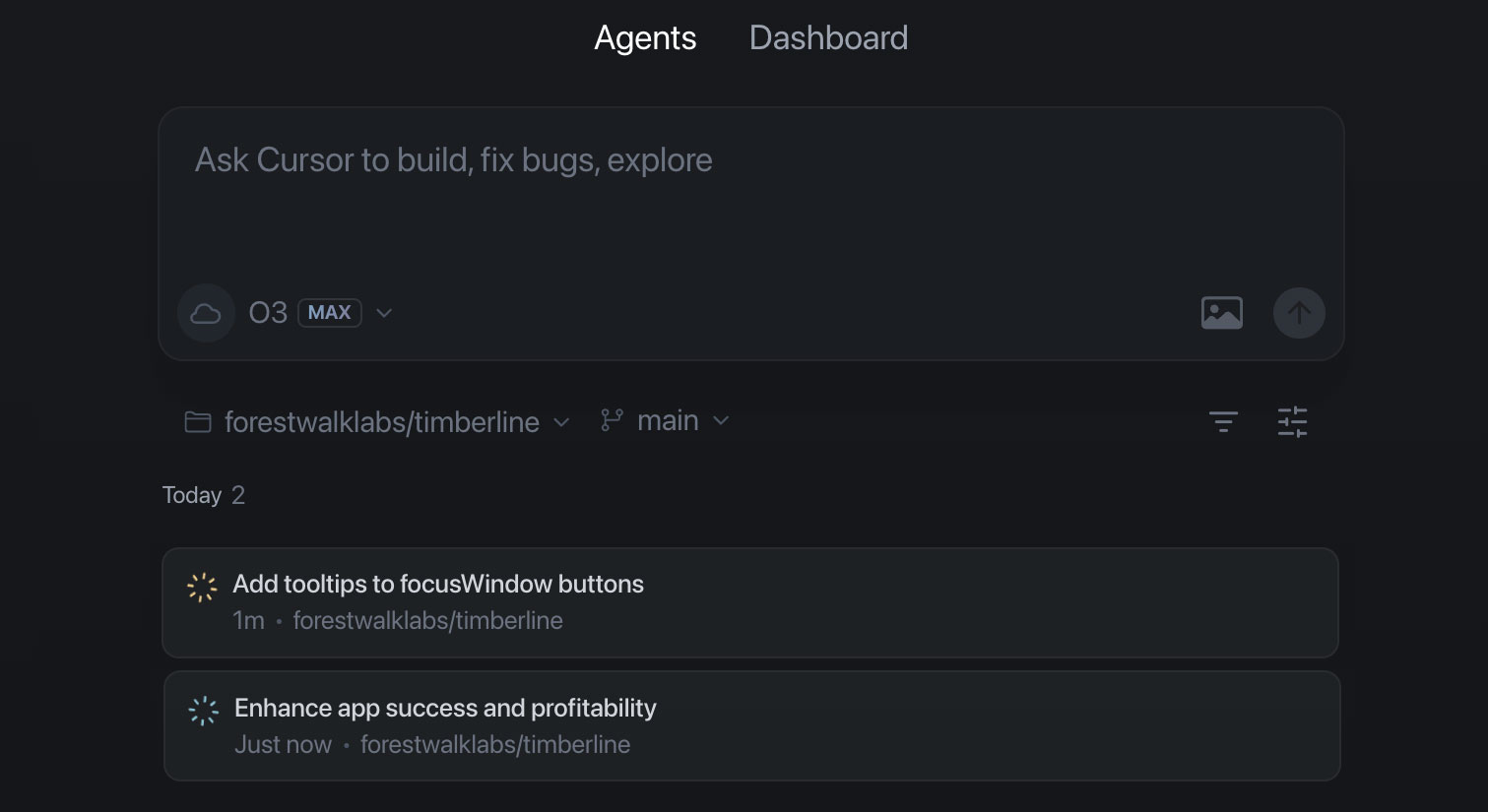The height and width of the screenshot is (812, 1488).
Task: Click the cloud agent icon
Action: [x=205, y=313]
